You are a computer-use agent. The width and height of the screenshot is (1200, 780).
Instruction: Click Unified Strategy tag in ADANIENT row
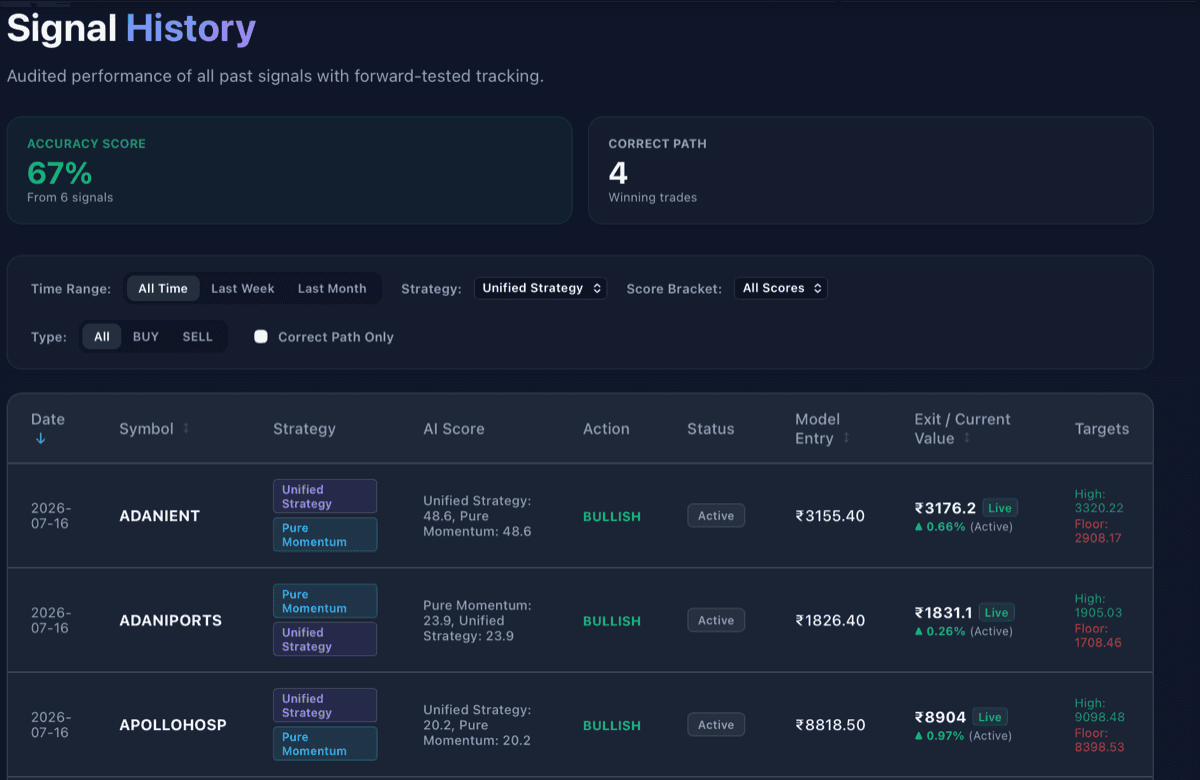coord(325,497)
